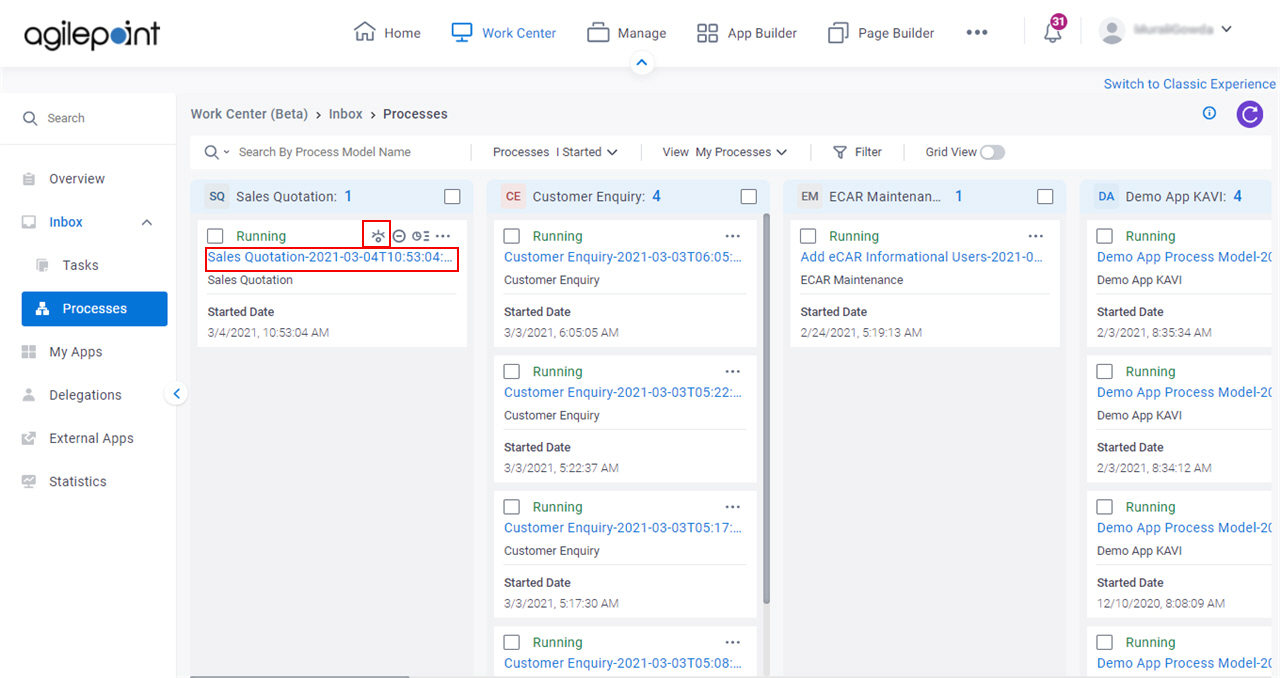1280x678 pixels.
Task: Open Manage in top navigation
Action: (x=626, y=33)
